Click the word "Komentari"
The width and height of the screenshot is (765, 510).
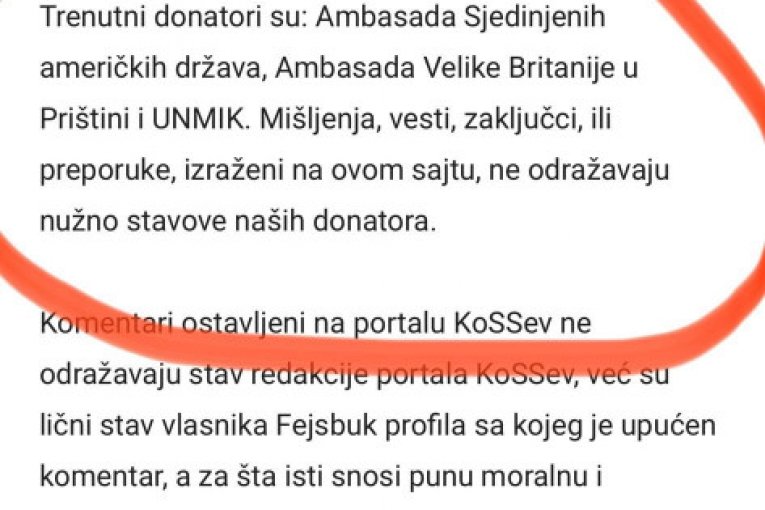point(106,323)
